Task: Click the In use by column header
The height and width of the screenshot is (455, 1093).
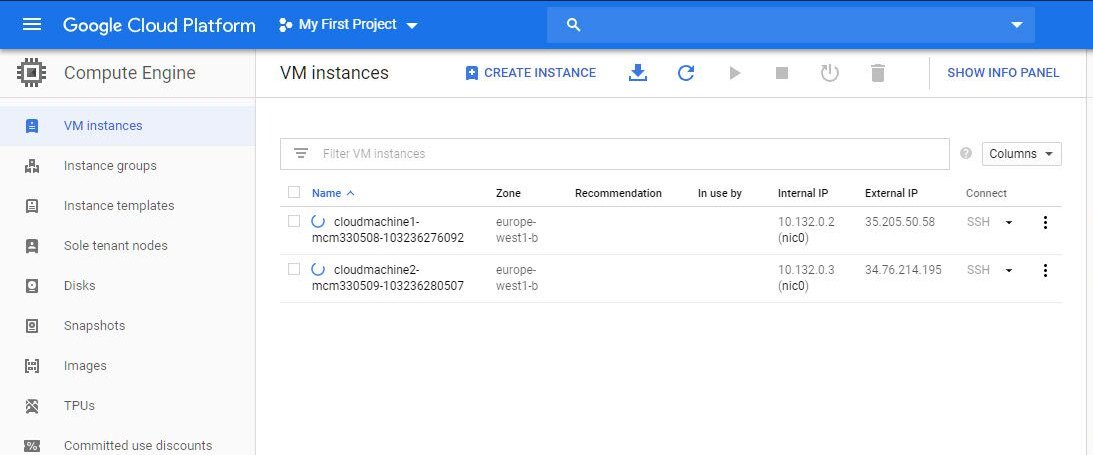Action: click(719, 193)
